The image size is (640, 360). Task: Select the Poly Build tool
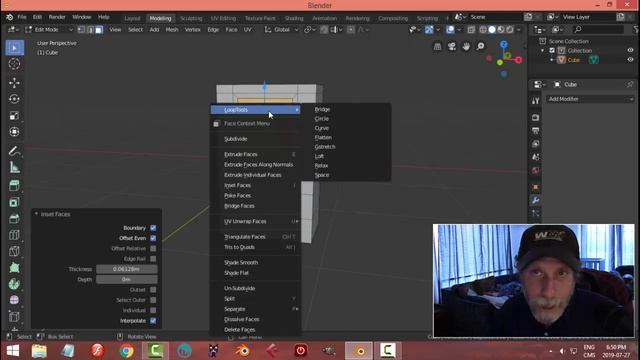14,268
